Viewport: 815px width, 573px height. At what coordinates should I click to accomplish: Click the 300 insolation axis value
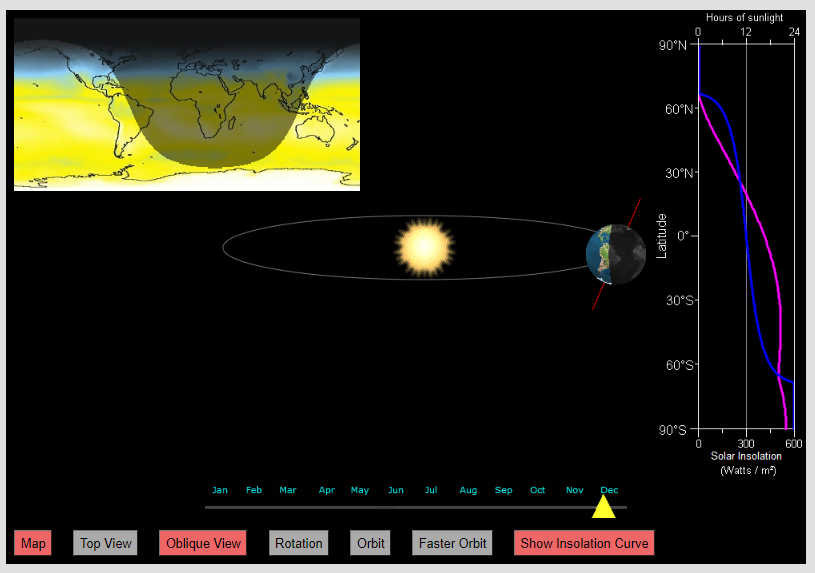[746, 444]
